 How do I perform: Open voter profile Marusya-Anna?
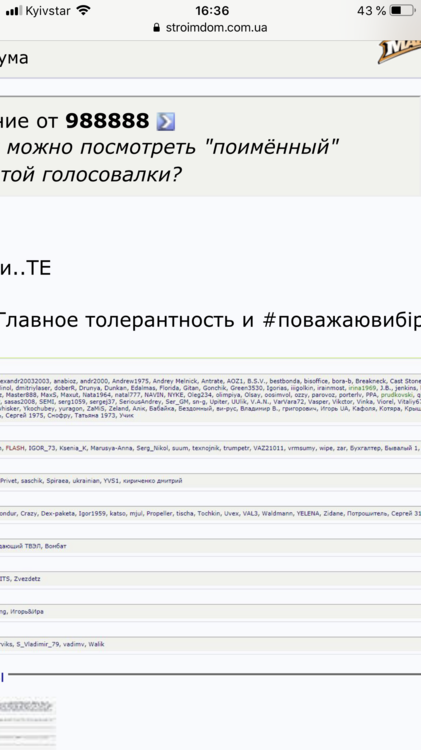111,448
